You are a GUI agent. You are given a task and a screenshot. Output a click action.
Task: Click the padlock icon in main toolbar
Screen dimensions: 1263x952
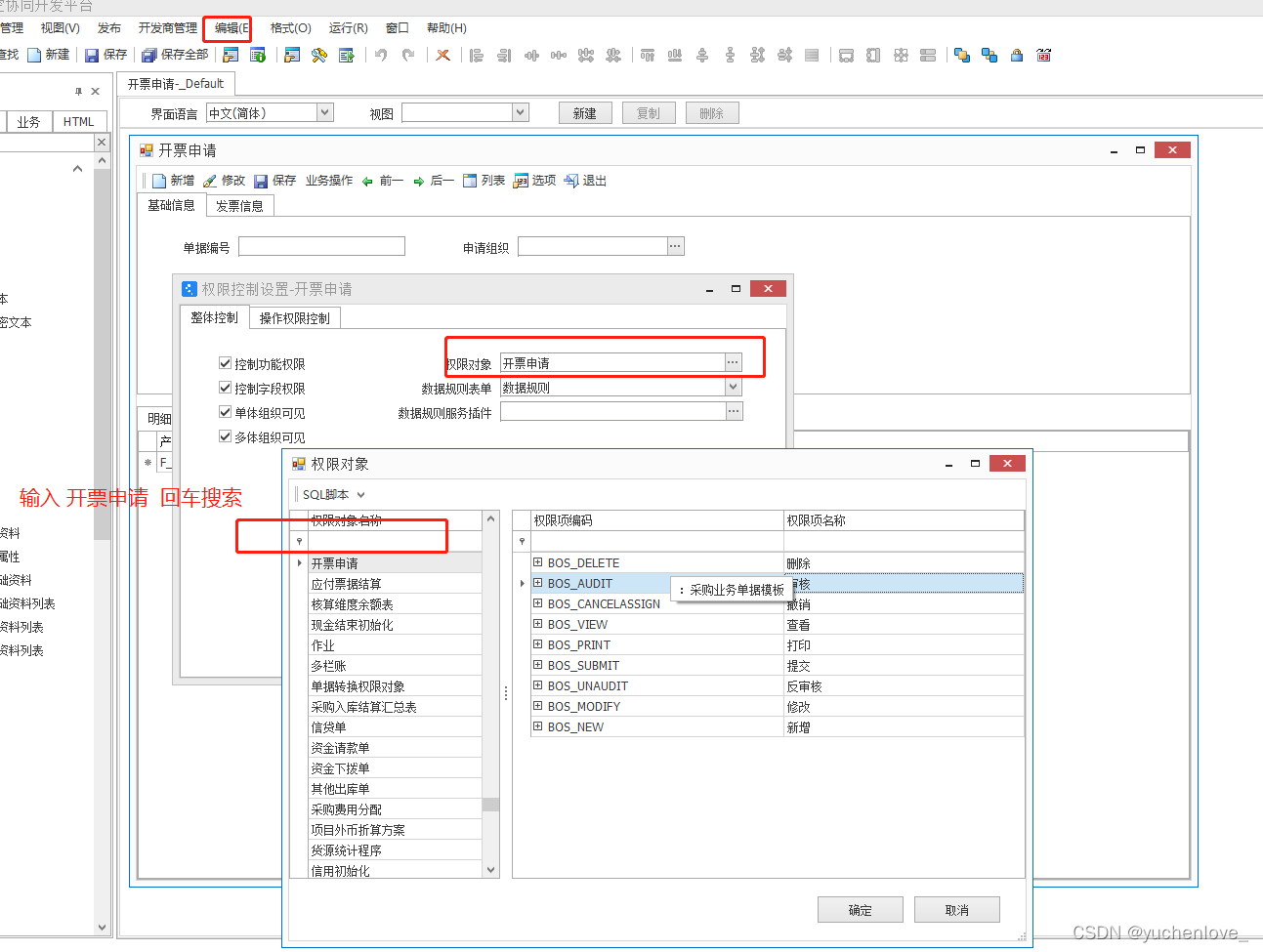point(1017,56)
